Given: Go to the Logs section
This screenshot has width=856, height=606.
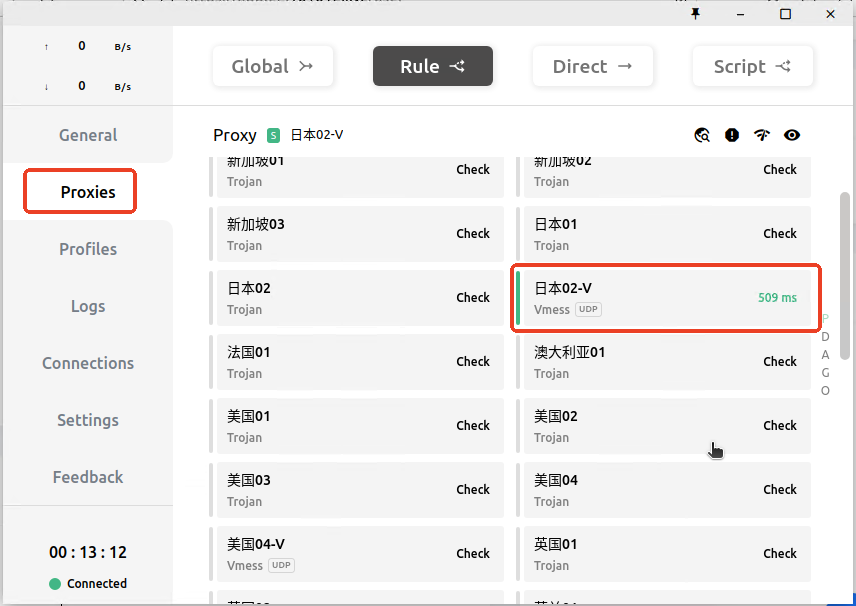Looking at the screenshot, I should pyautogui.click(x=88, y=306).
